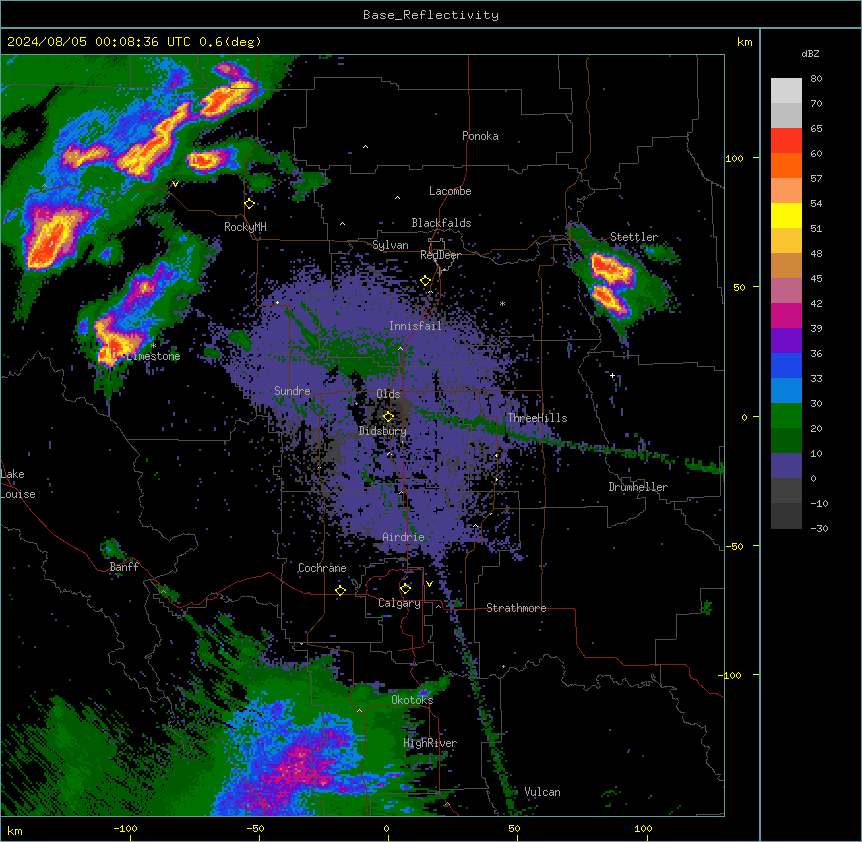This screenshot has height=842, width=862.
Task: Click the Strathmore label
Action: tap(516, 608)
